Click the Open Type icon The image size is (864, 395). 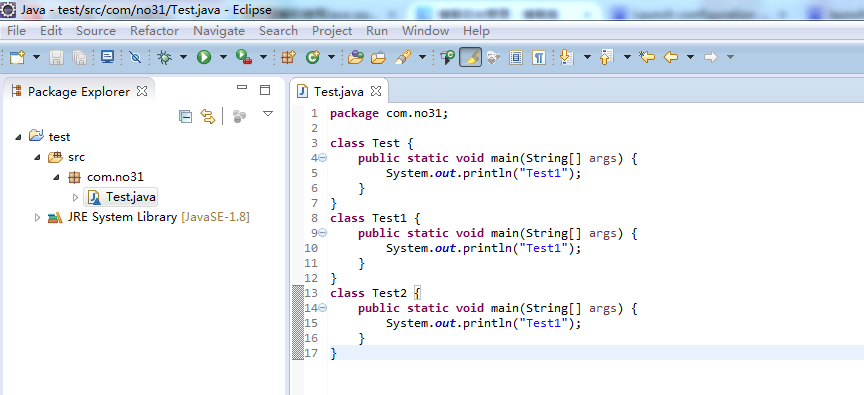tap(356, 57)
